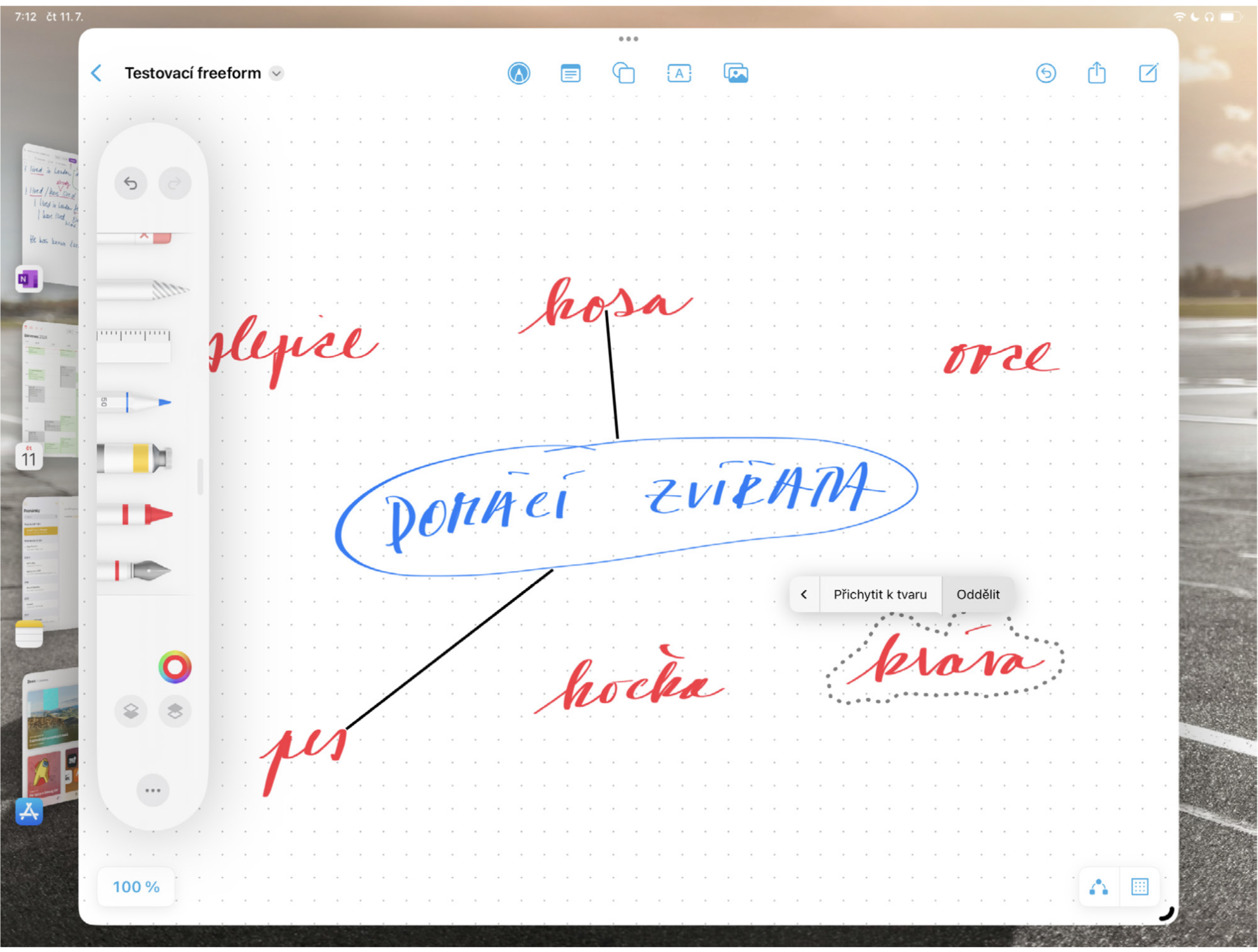This screenshot has height=952, width=1258.
Task: Open the 100 % zoom level menu
Action: 136,886
